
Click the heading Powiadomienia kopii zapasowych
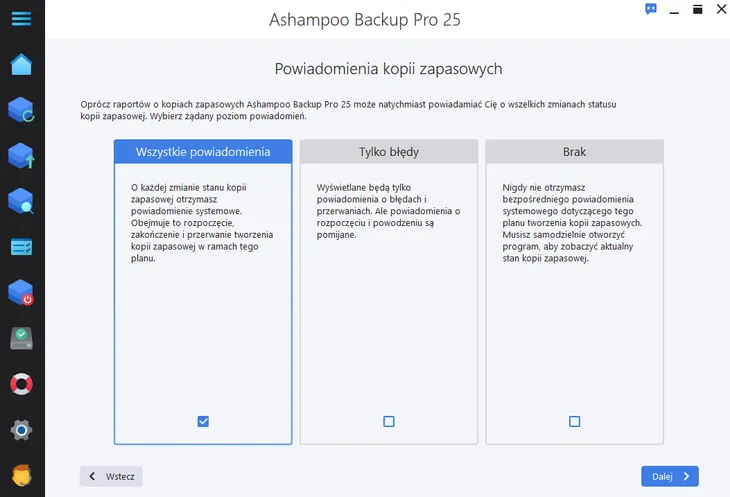click(x=388, y=69)
